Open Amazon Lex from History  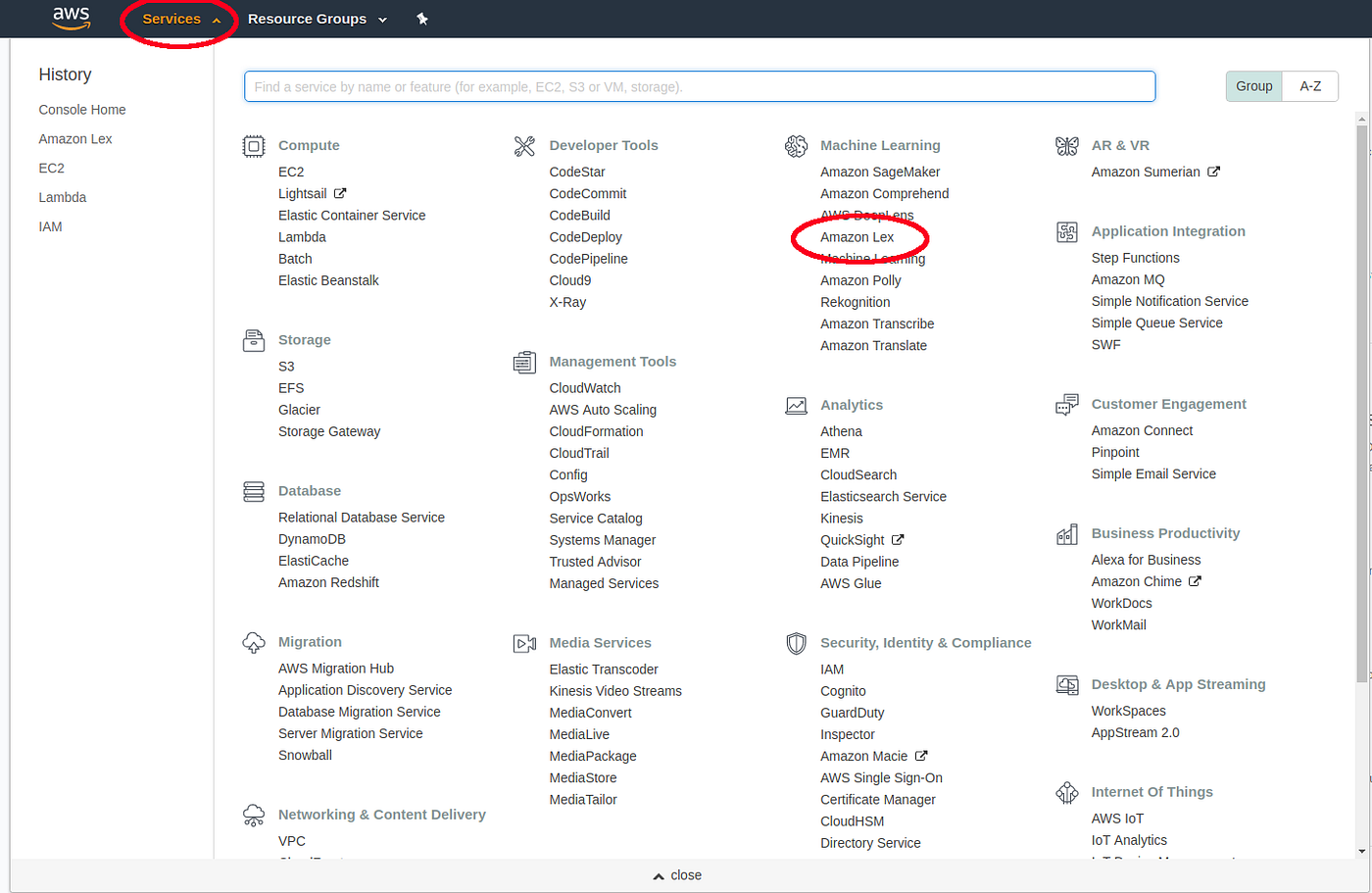click(75, 139)
